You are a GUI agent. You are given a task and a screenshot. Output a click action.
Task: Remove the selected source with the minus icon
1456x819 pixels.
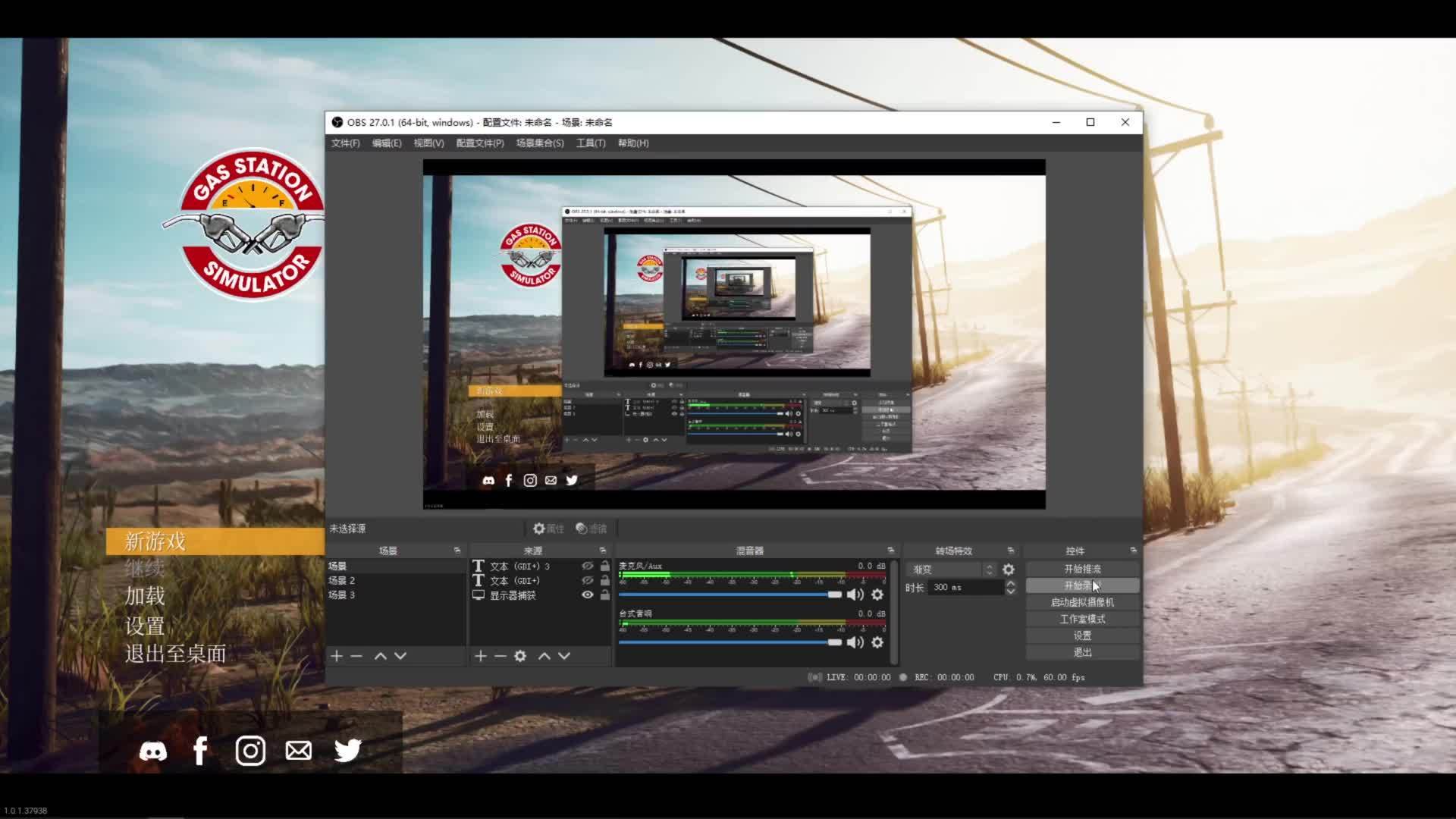[500, 656]
